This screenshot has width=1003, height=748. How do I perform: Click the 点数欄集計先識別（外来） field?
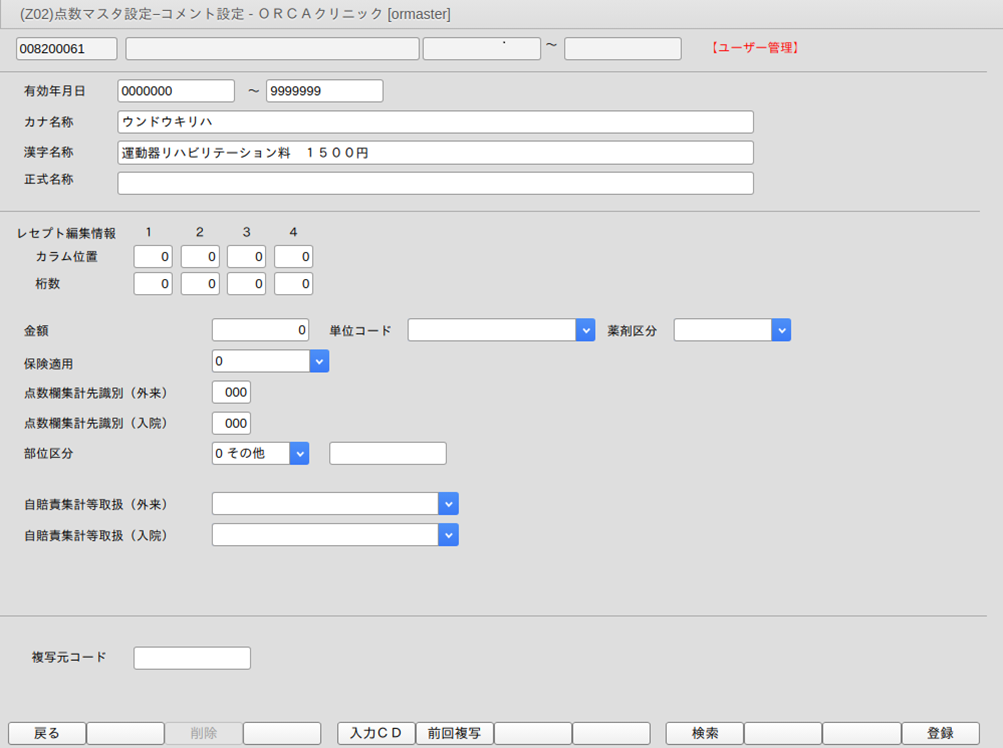click(231, 392)
